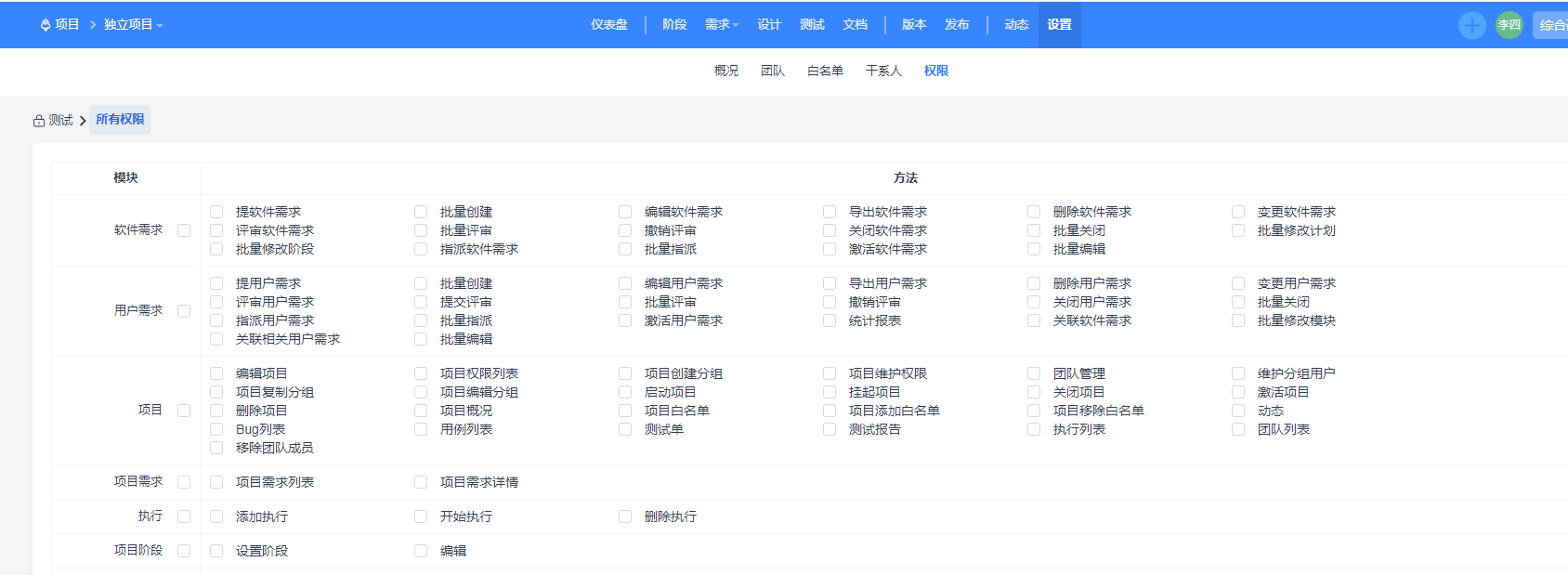Click the lock icon beside 测试
Screen dimensions: 1568x575
(x=39, y=121)
